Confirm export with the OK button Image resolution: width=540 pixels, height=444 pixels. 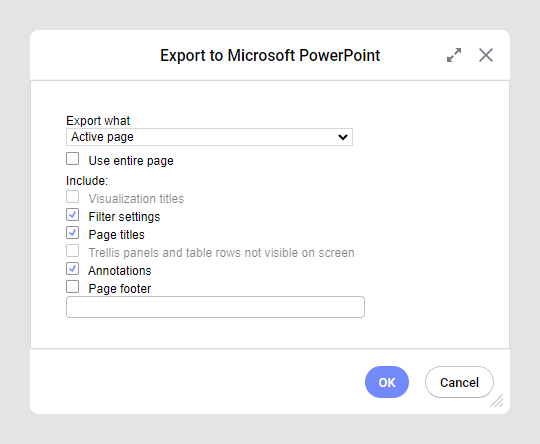[x=387, y=382]
